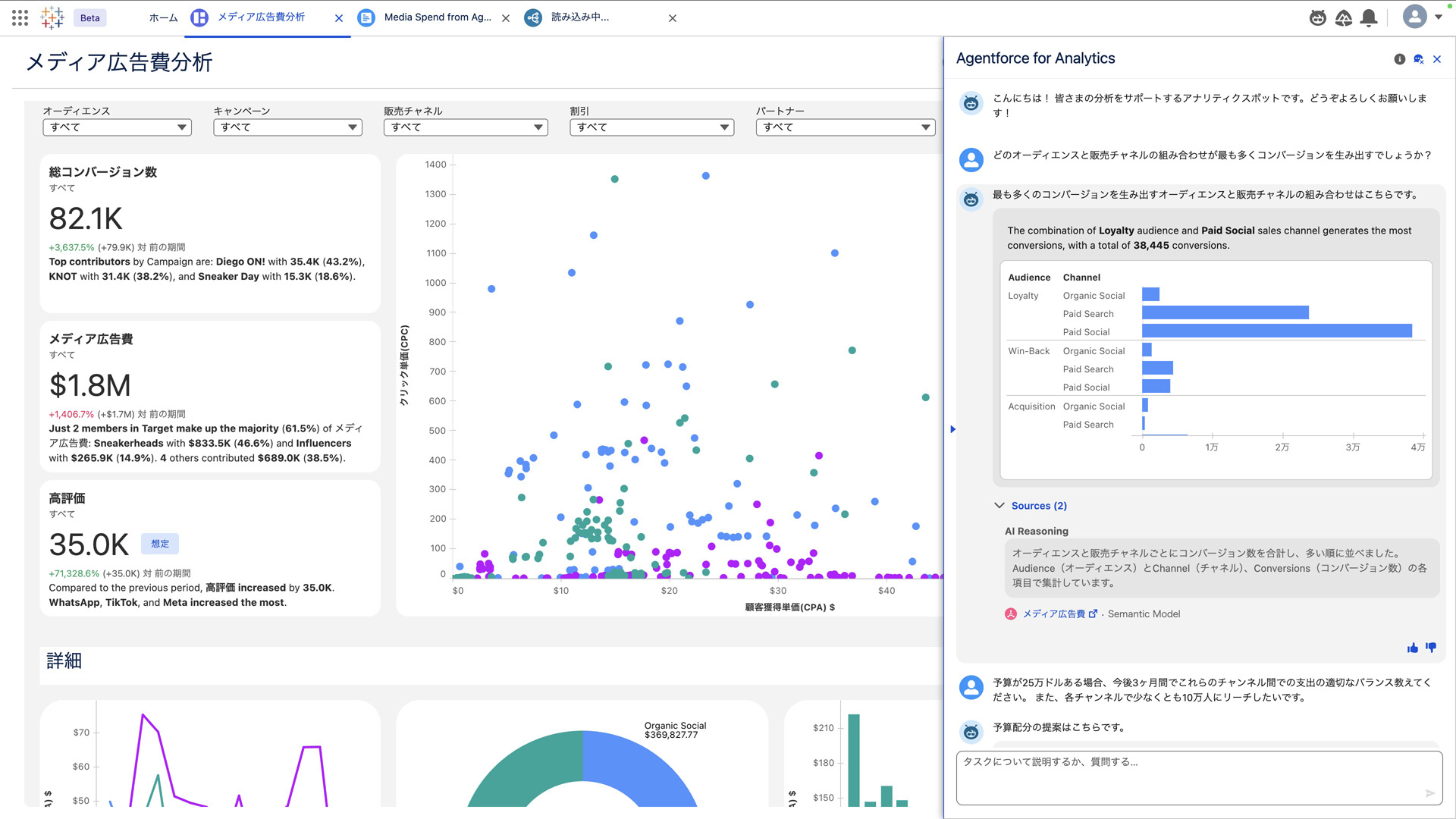
Task: Click the user profile avatar
Action: pyautogui.click(x=1415, y=17)
